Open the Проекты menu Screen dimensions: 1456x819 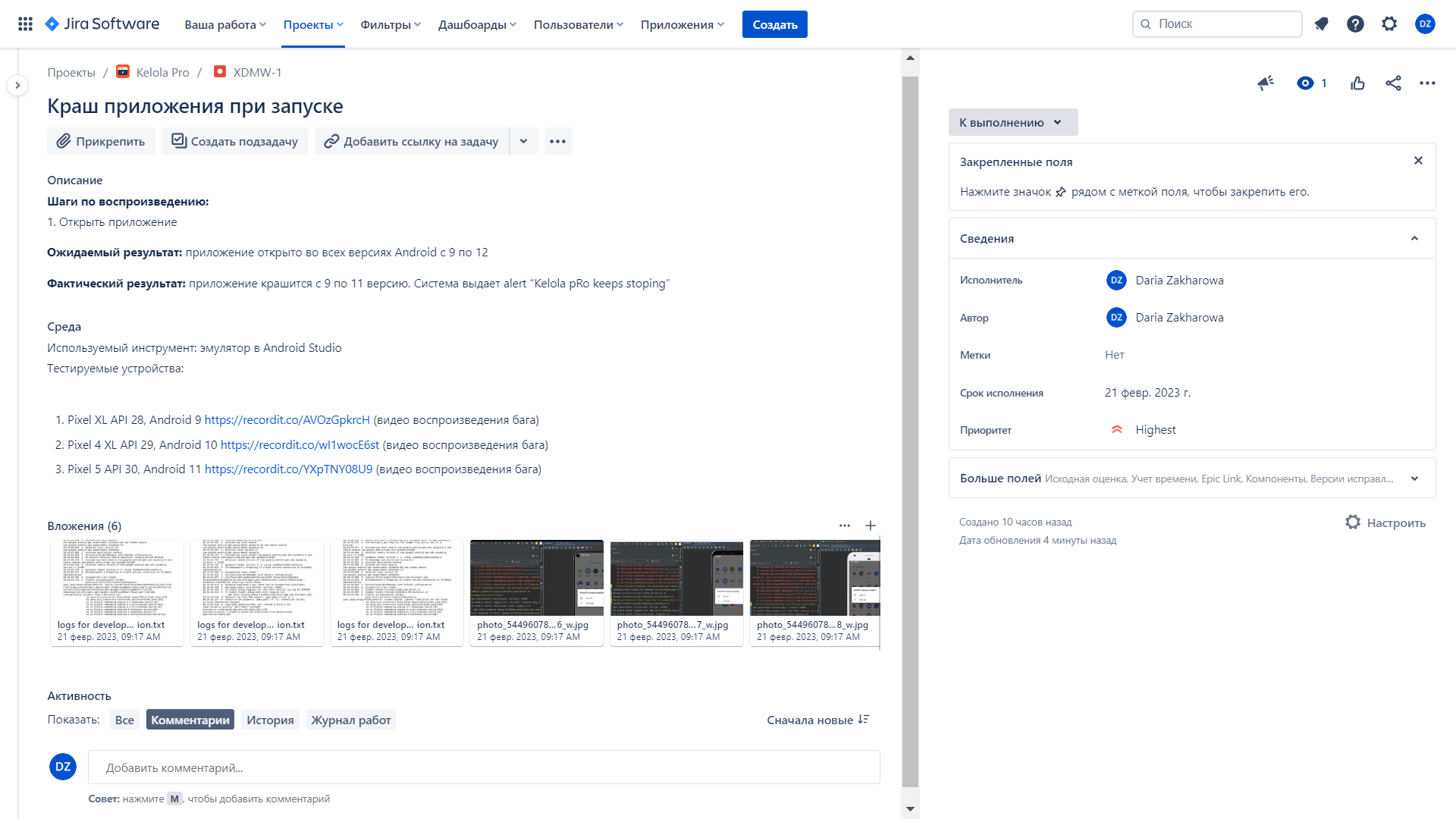point(313,24)
